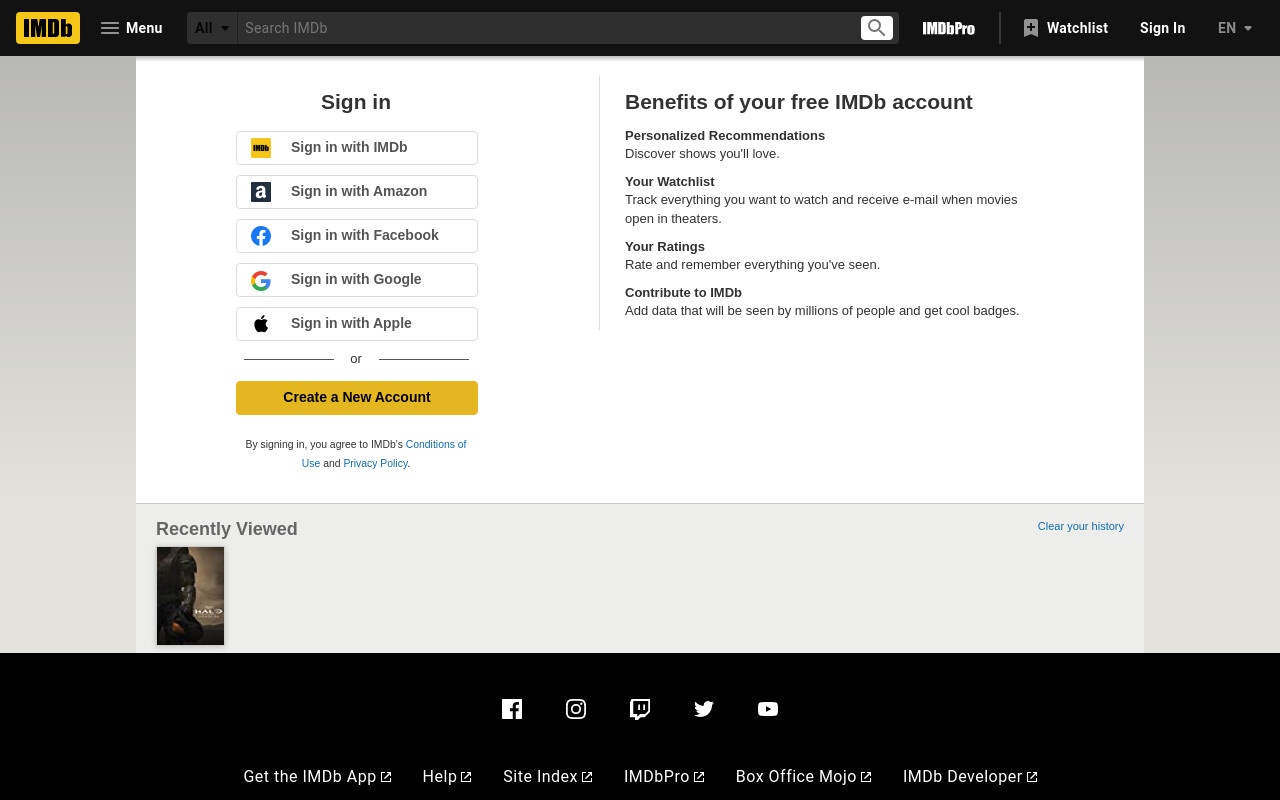The image size is (1280, 800).
Task: Choose Sign in with IMDb
Action: 357,148
